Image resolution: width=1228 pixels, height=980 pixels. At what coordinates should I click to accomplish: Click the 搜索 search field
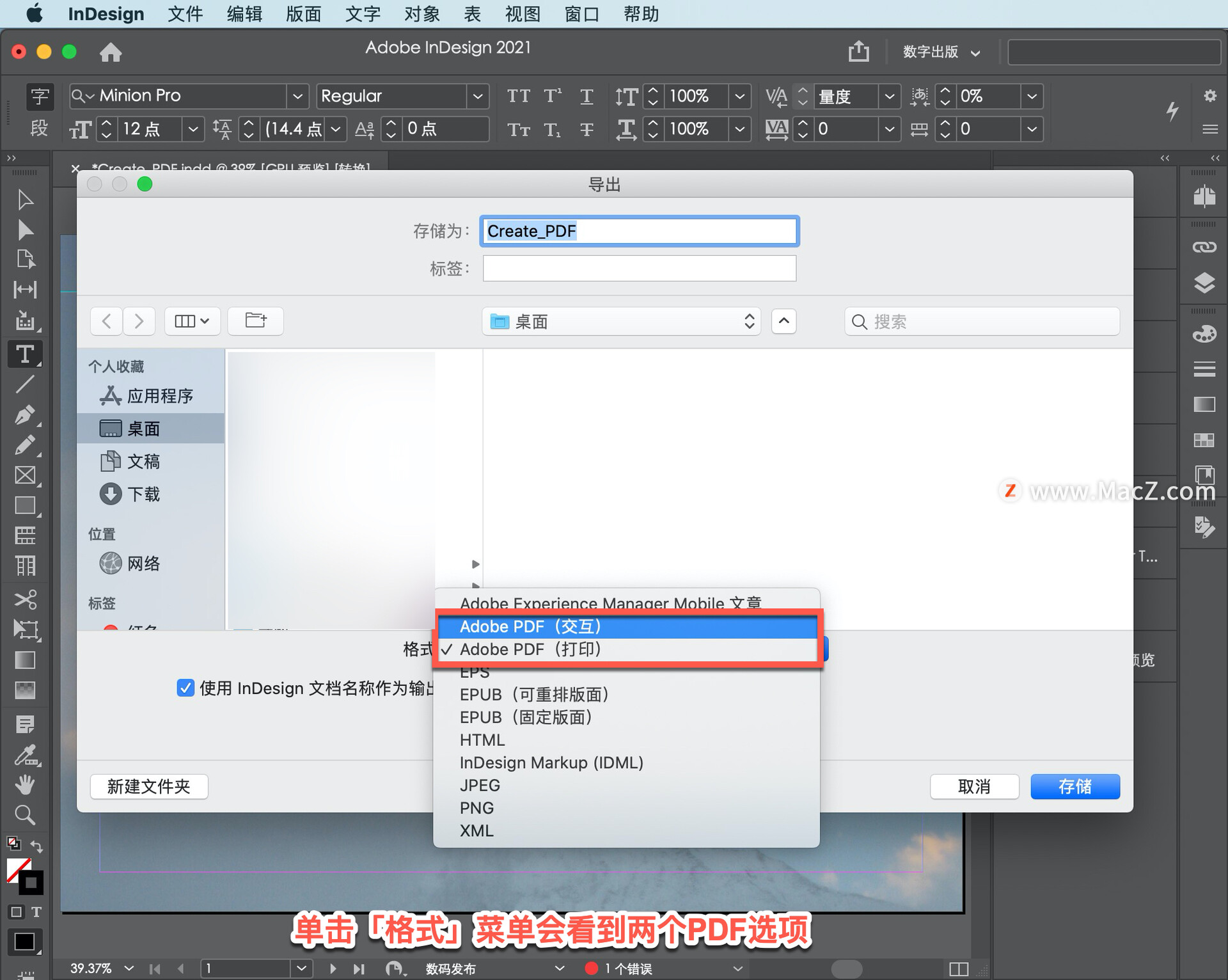[982, 321]
